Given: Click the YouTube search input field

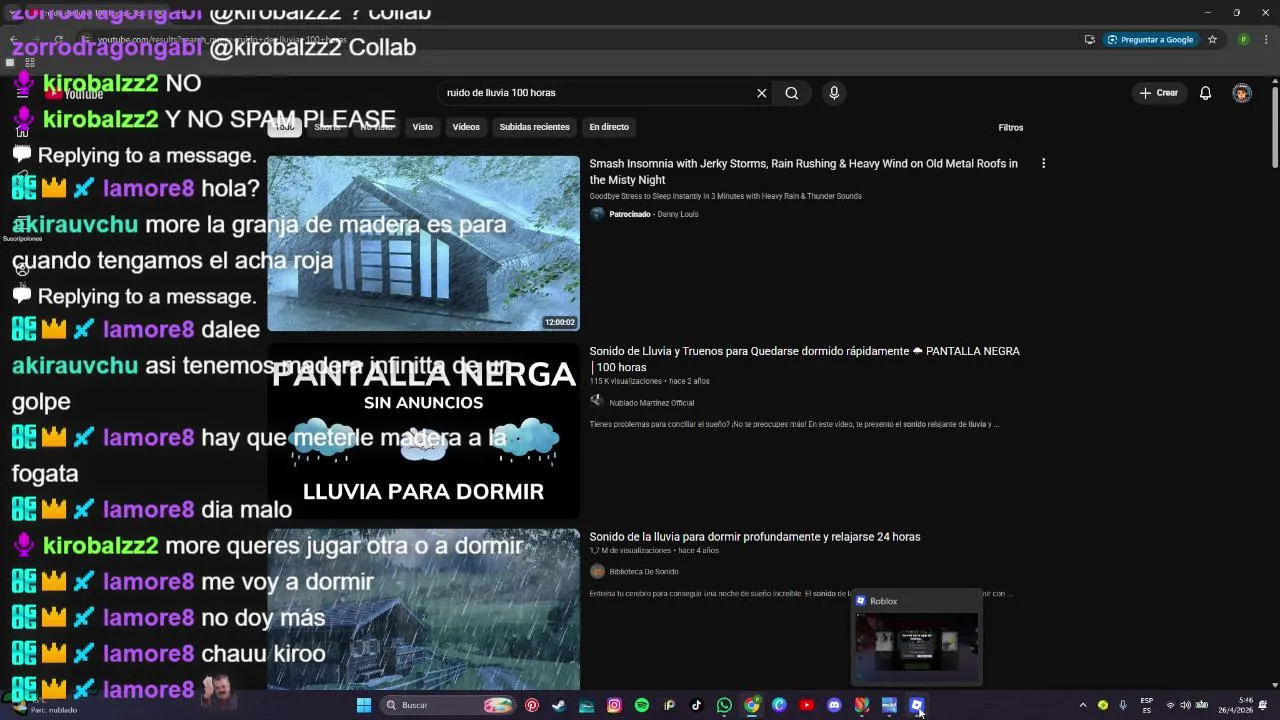Looking at the screenshot, I should pyautogui.click(x=595, y=93).
